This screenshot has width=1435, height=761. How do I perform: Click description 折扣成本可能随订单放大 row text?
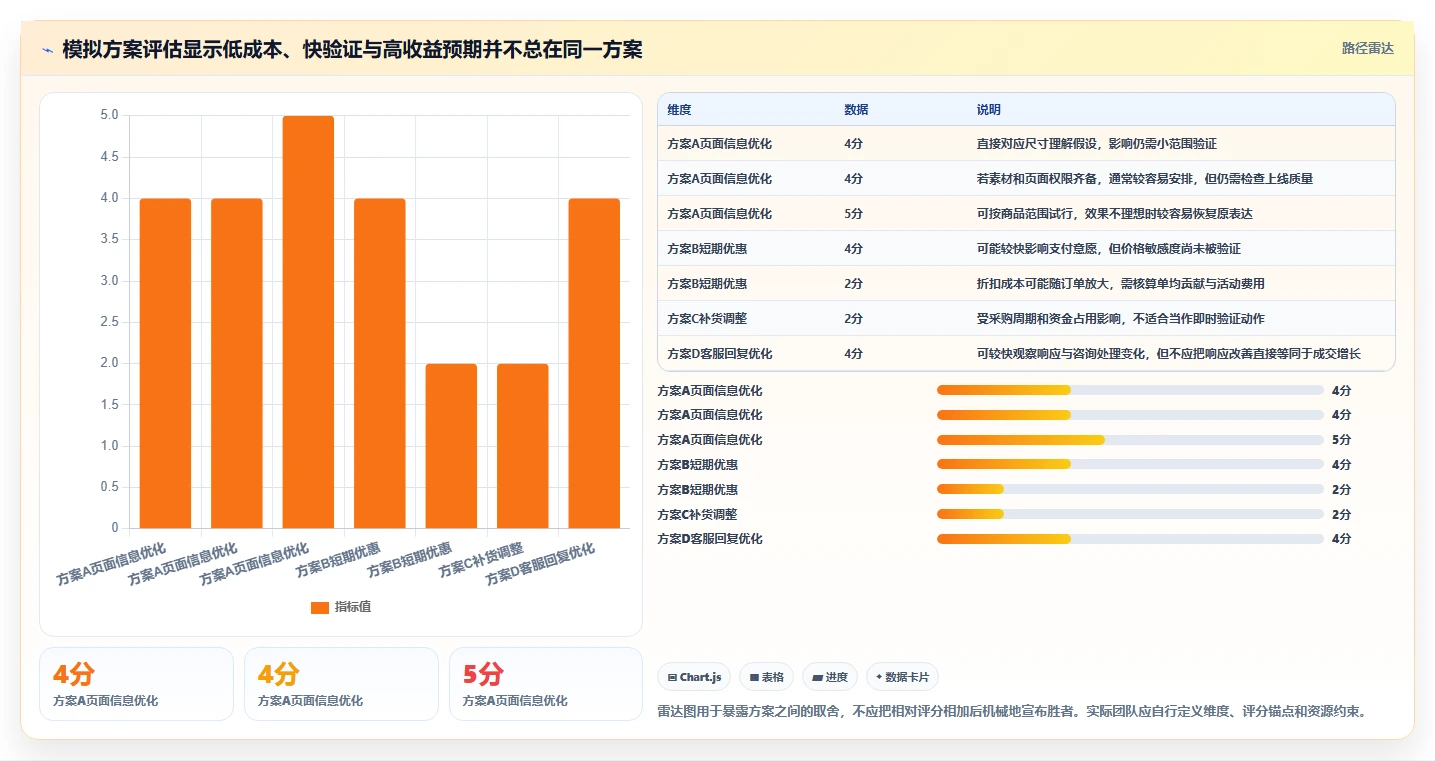pyautogui.click(x=1120, y=284)
